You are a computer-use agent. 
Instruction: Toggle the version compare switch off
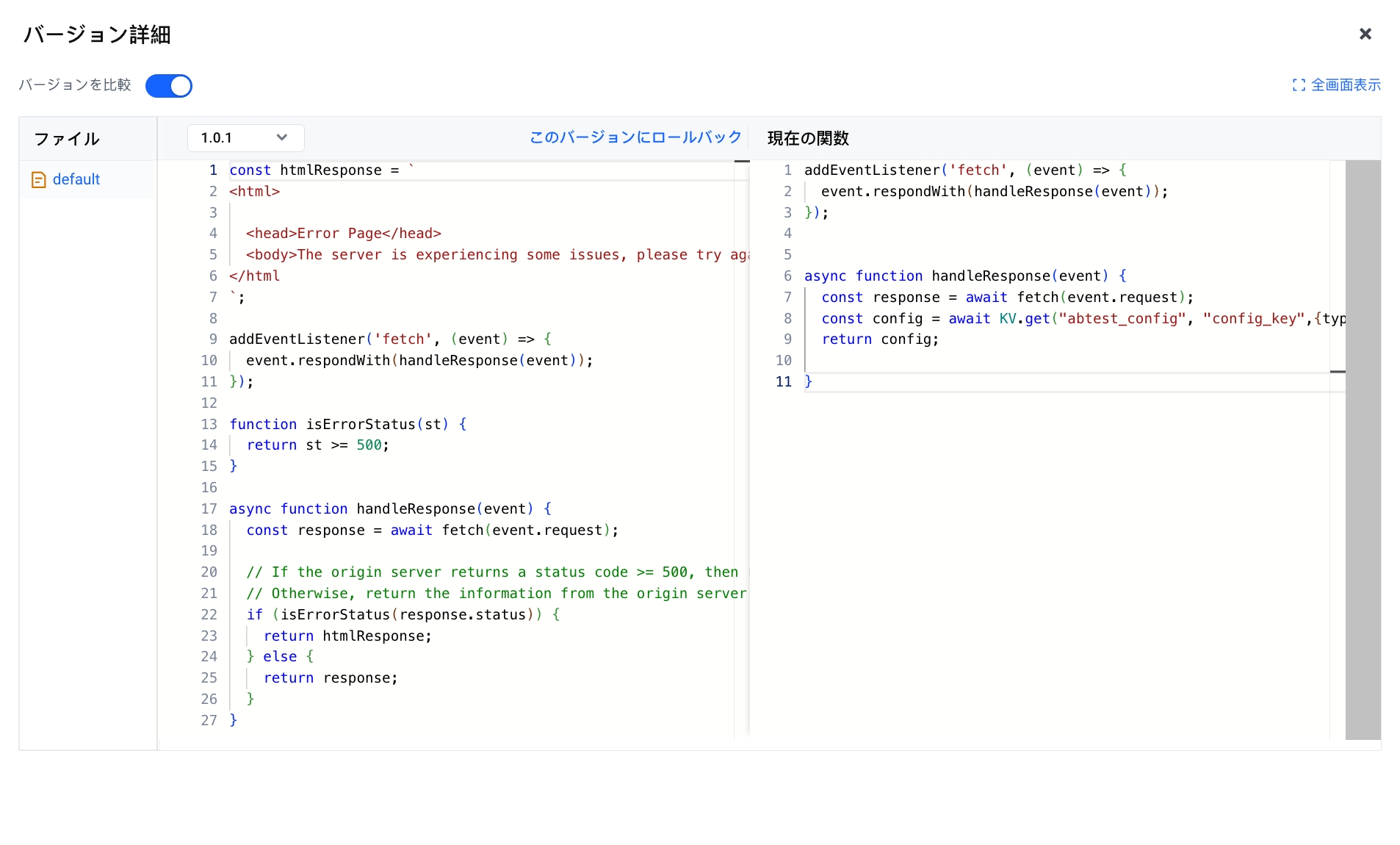click(168, 85)
